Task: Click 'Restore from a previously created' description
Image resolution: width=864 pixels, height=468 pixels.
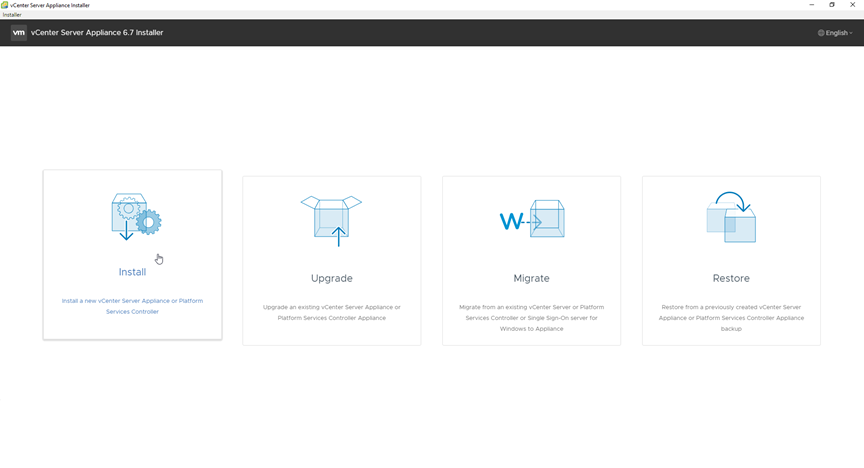Action: pos(731,318)
